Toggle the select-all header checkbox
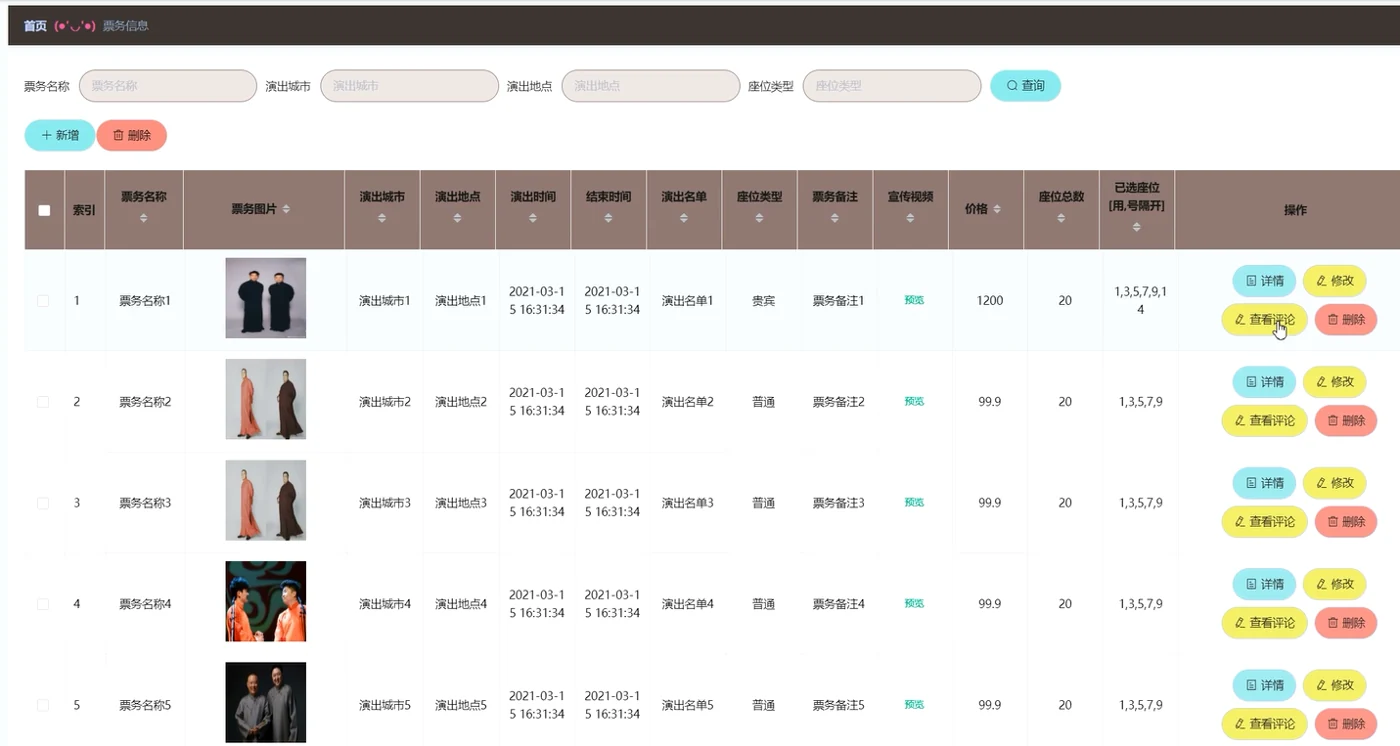The image size is (1400, 746). click(44, 210)
